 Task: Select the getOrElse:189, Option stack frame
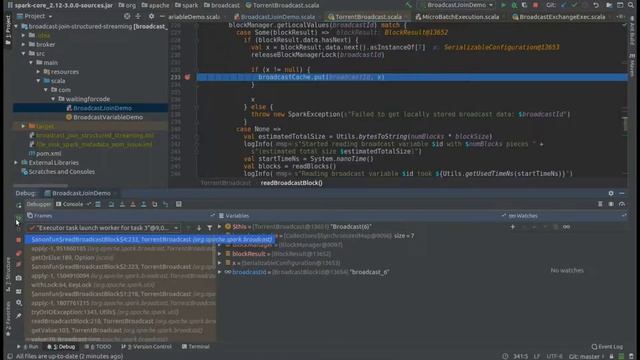pos(120,258)
